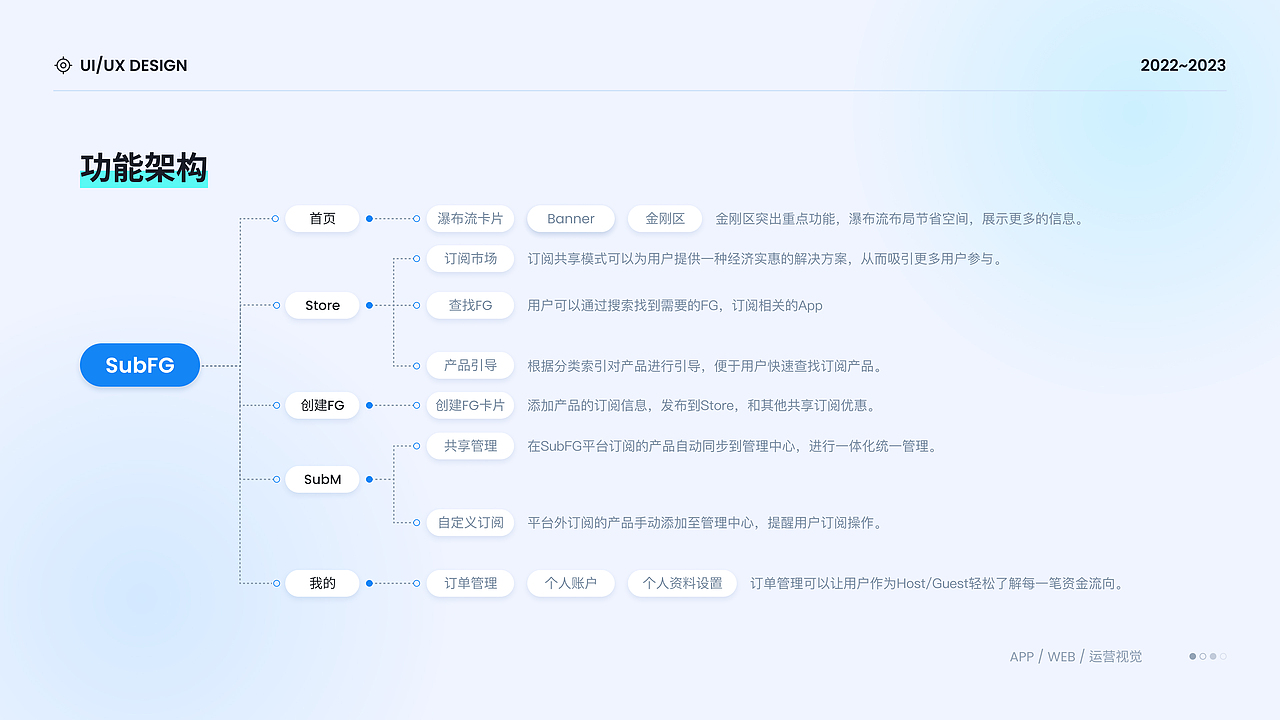Image resolution: width=1280 pixels, height=720 pixels.
Task: Click the 金刚区 pill node
Action: coord(664,218)
